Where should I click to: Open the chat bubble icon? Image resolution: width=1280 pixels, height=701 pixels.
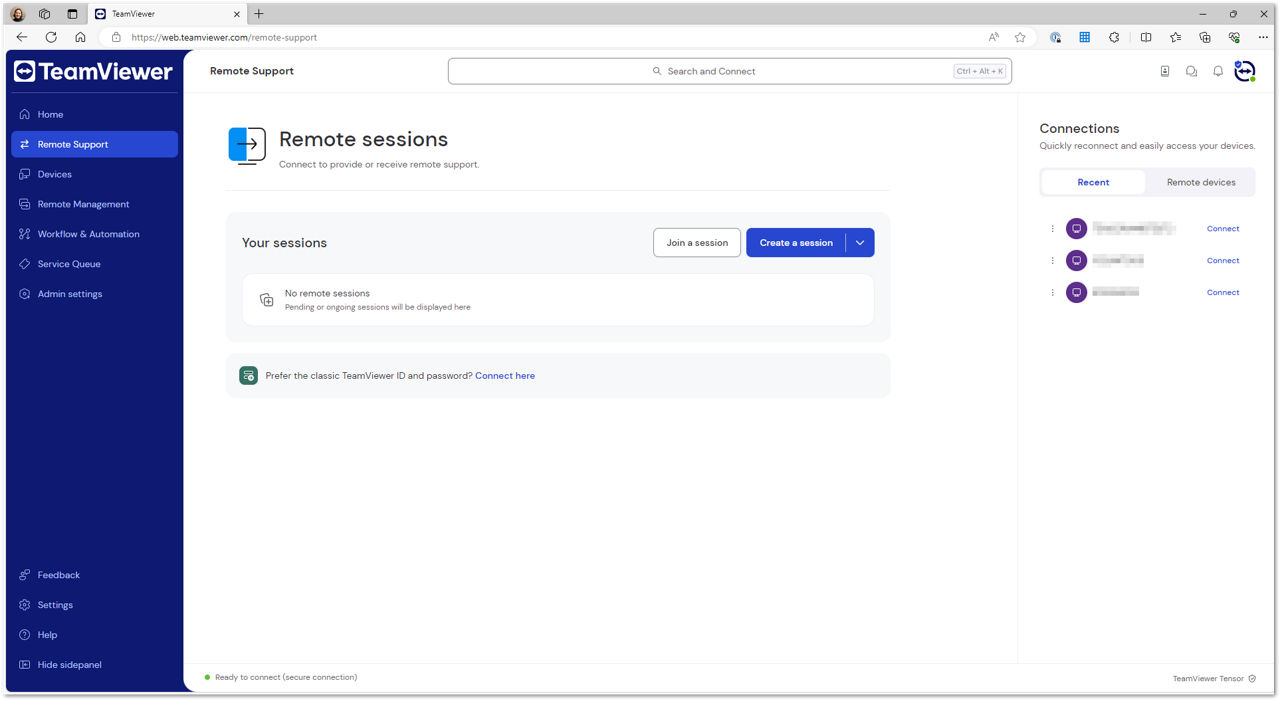pyautogui.click(x=1191, y=71)
